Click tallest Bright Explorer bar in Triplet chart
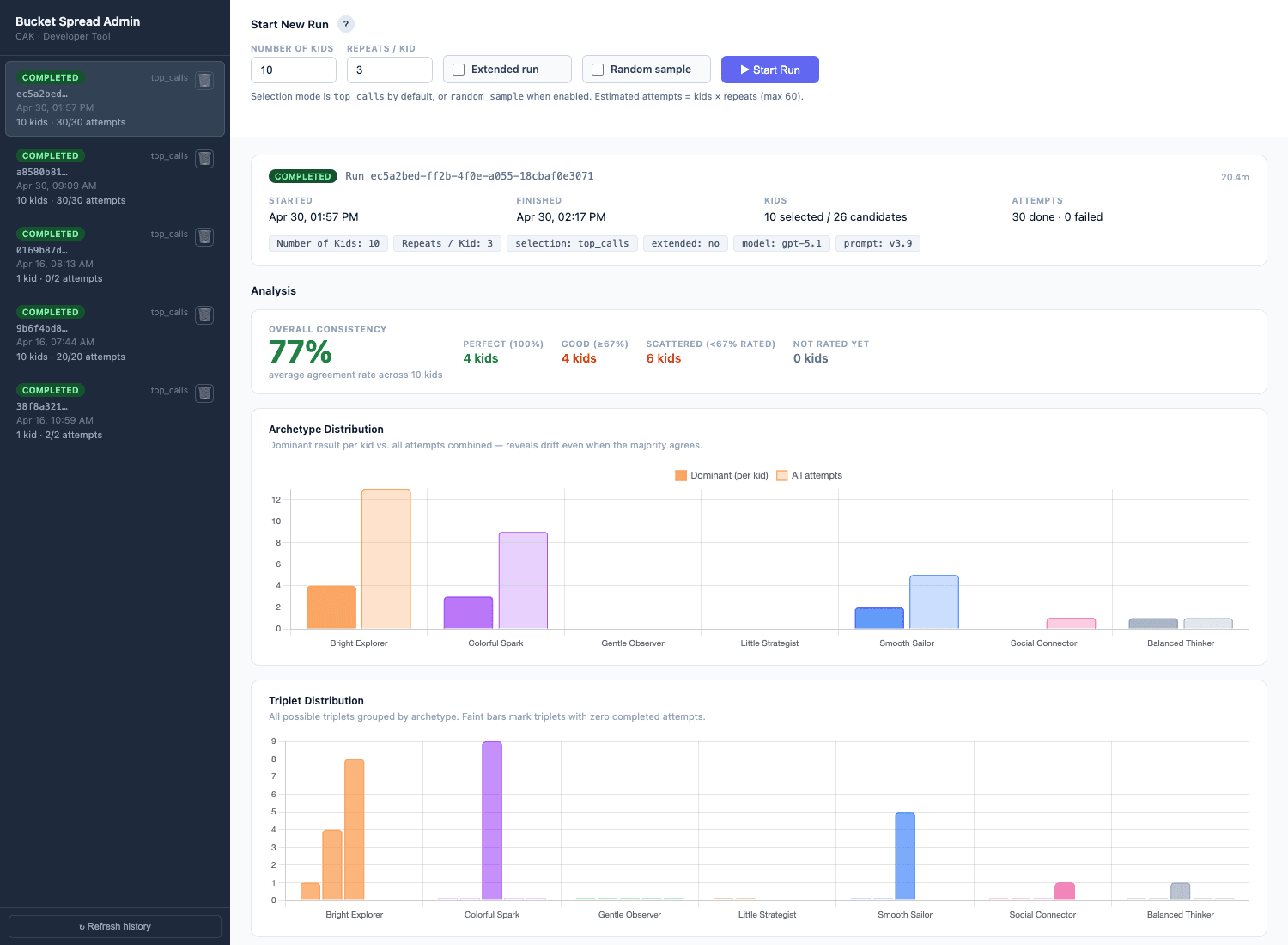The height and width of the screenshot is (945, 1288). click(x=355, y=830)
